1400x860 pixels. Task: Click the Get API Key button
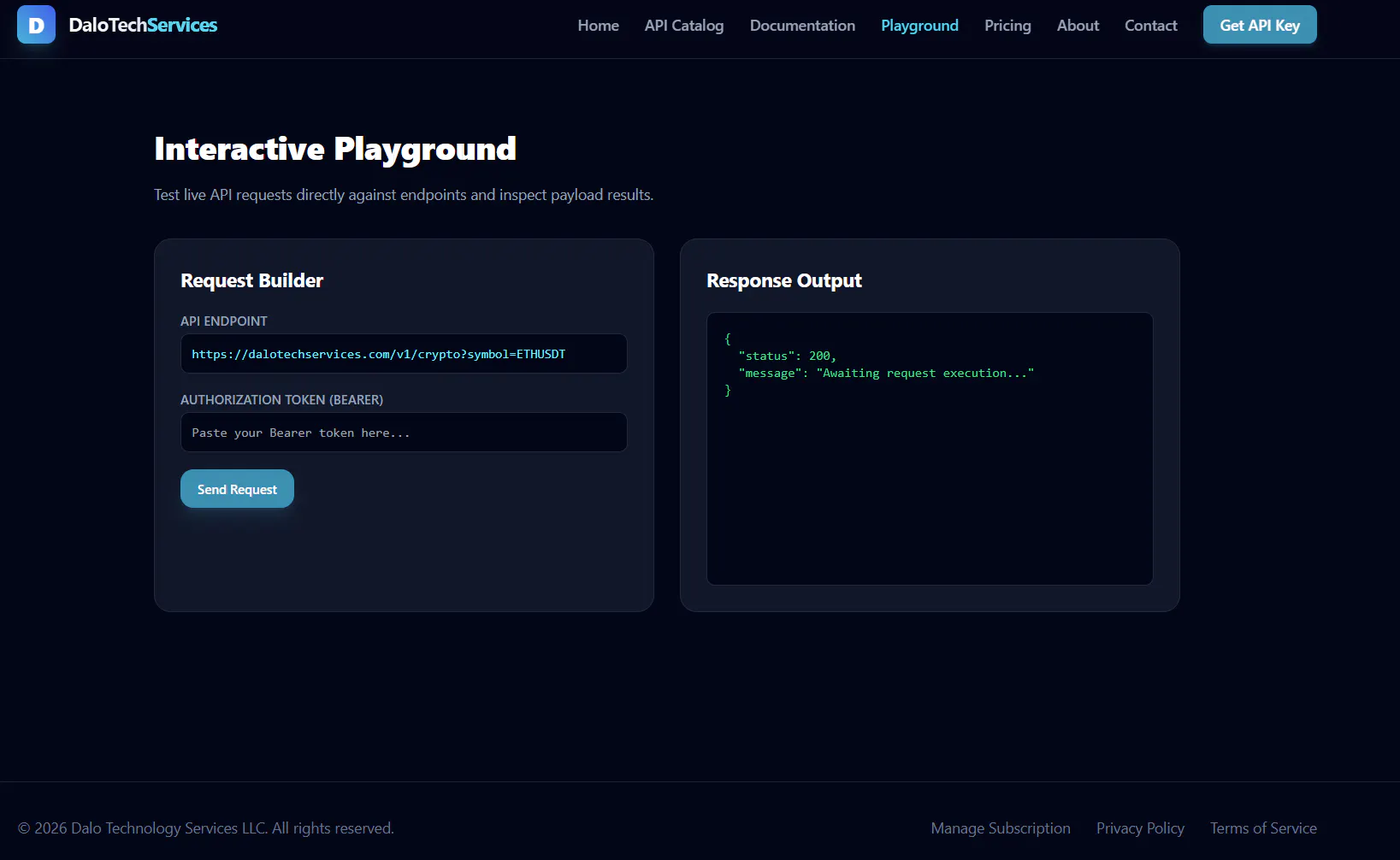[x=1260, y=25]
